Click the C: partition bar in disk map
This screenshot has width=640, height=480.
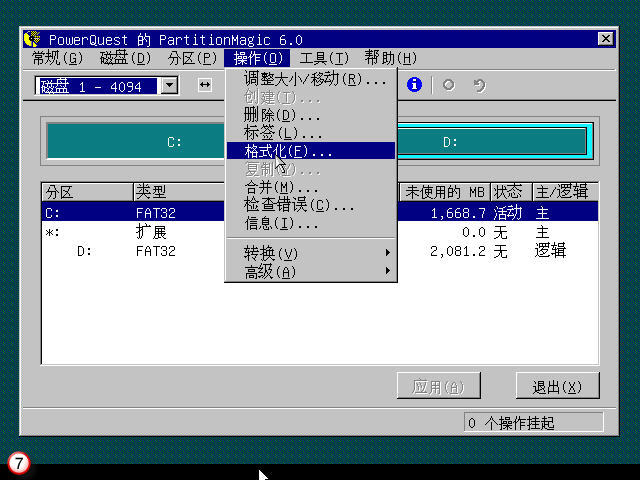coord(136,141)
